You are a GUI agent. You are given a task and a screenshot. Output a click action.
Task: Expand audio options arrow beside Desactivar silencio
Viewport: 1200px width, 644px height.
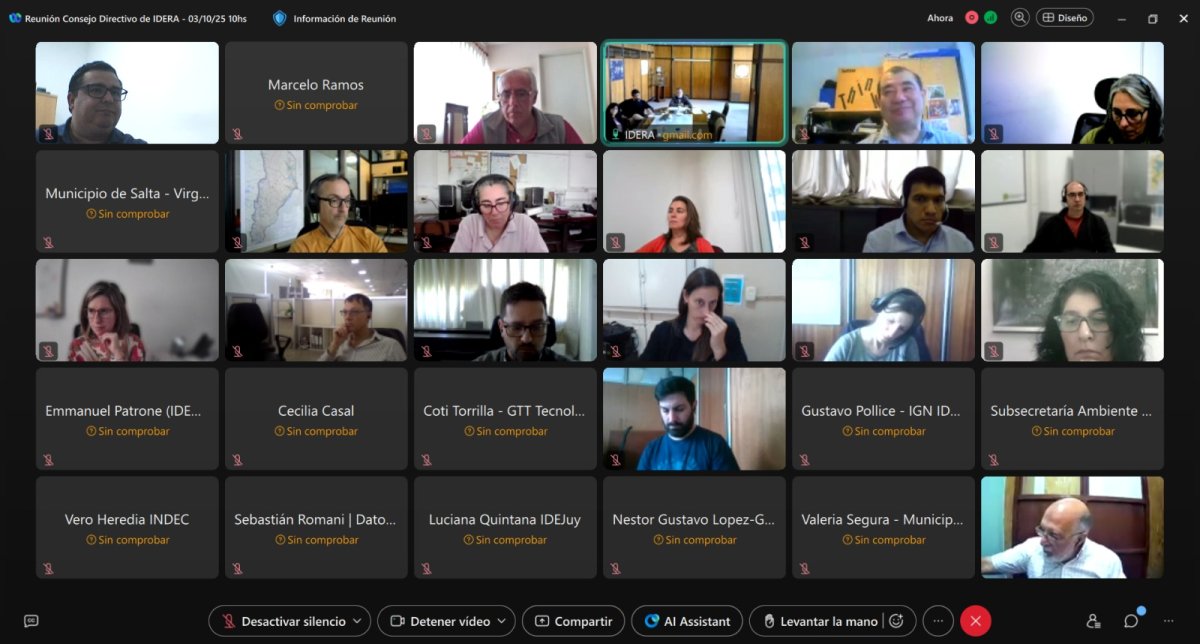(x=359, y=621)
